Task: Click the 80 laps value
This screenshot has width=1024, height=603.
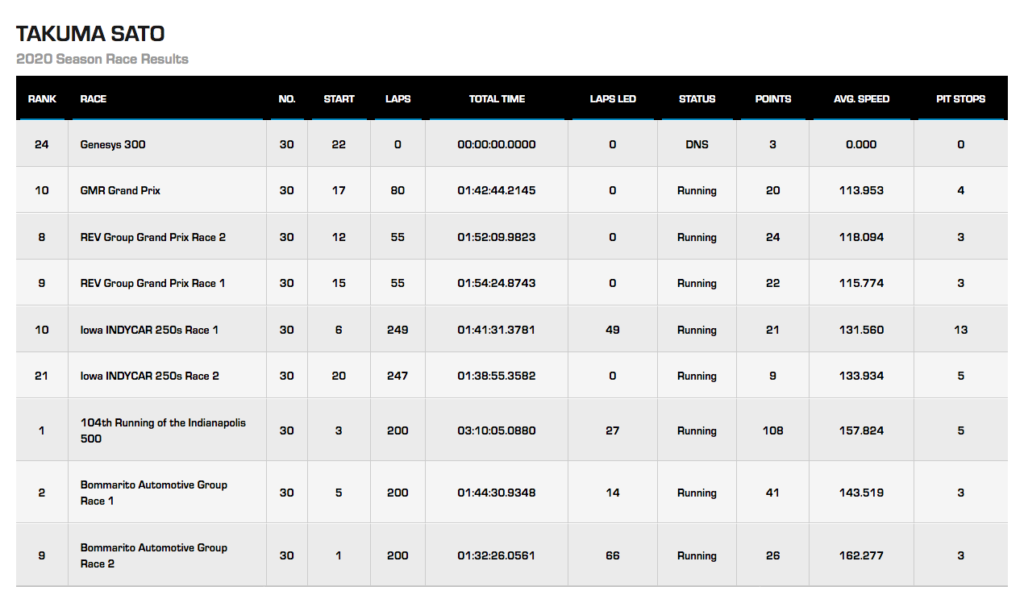Action: point(398,191)
